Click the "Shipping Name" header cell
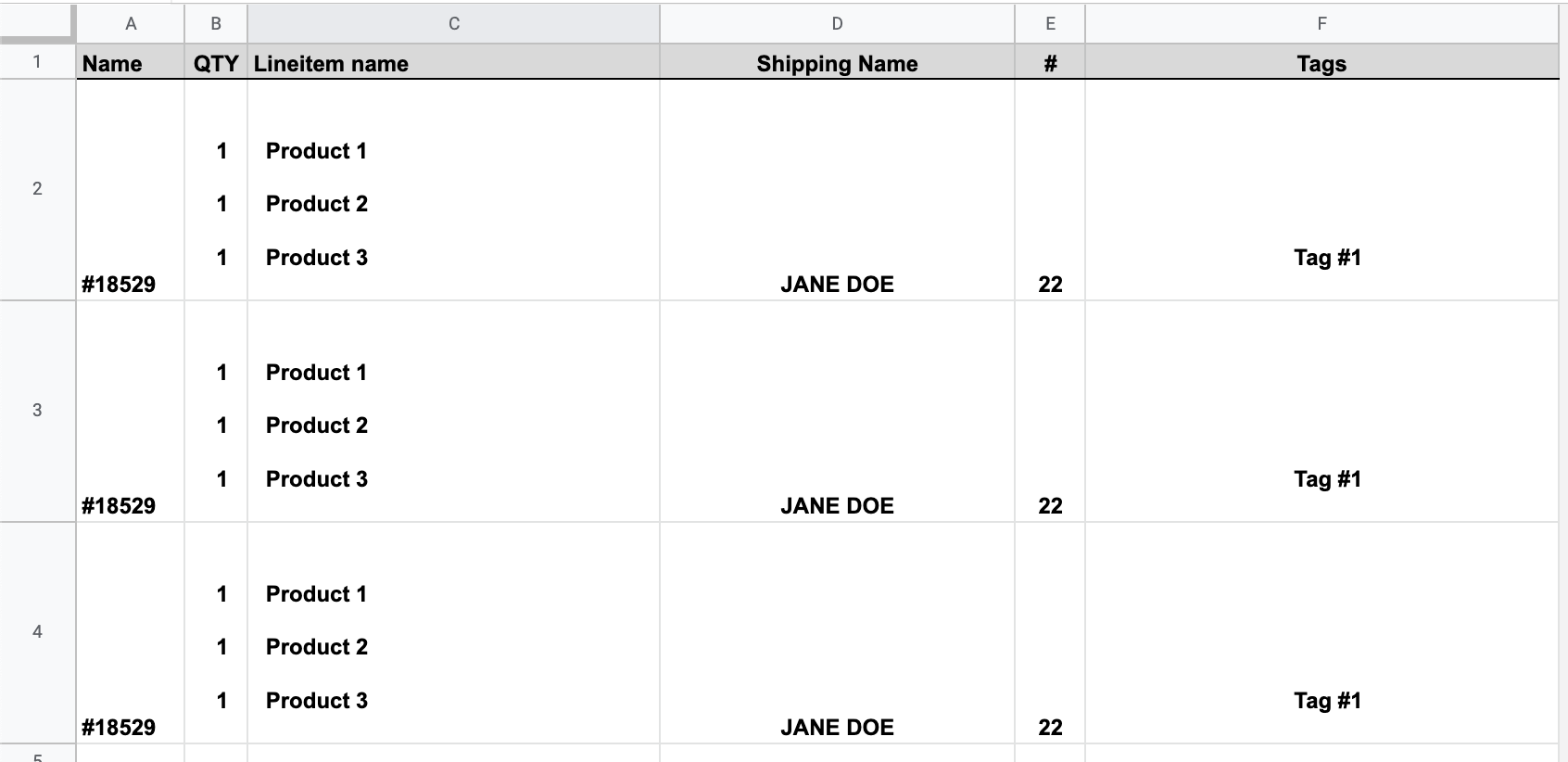Viewport: 1568px width, 762px height. pyautogui.click(x=837, y=63)
